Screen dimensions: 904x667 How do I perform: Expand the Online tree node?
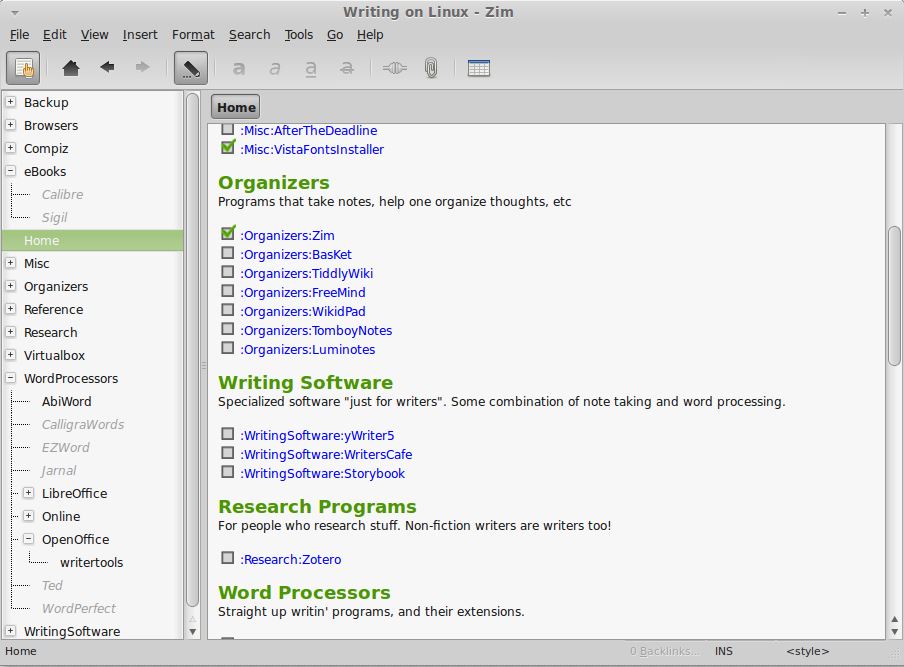[28, 516]
